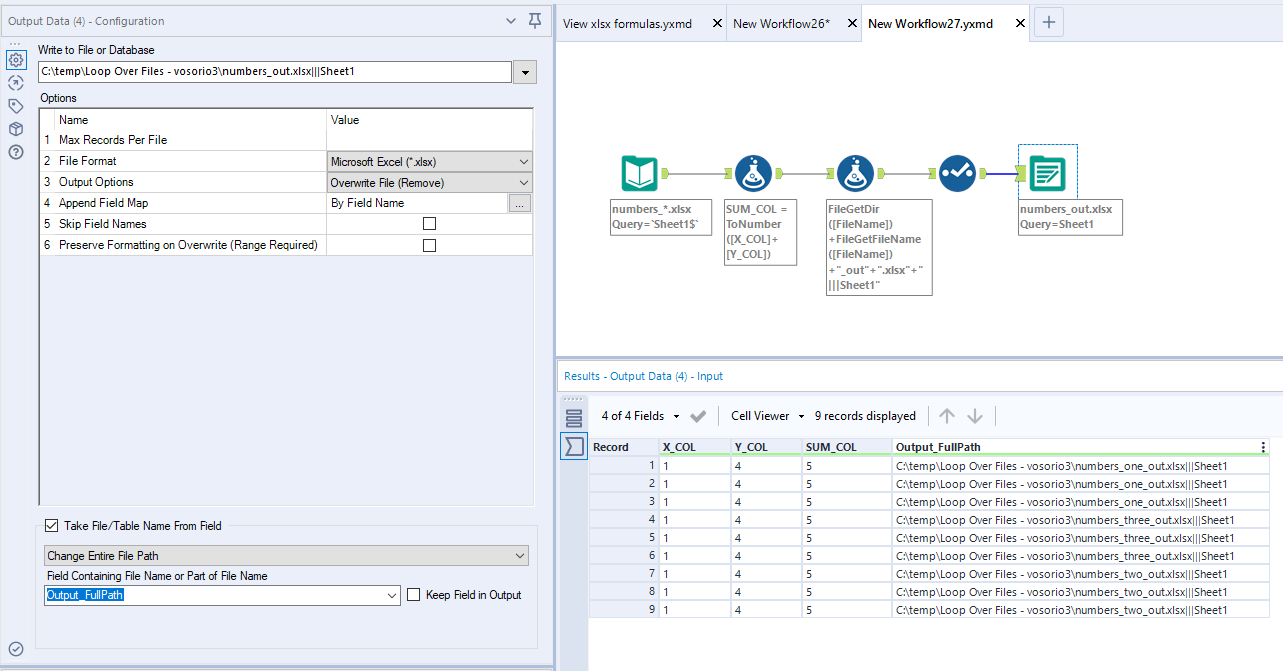Toggle Keep Field in Output checkbox

[x=414, y=595]
